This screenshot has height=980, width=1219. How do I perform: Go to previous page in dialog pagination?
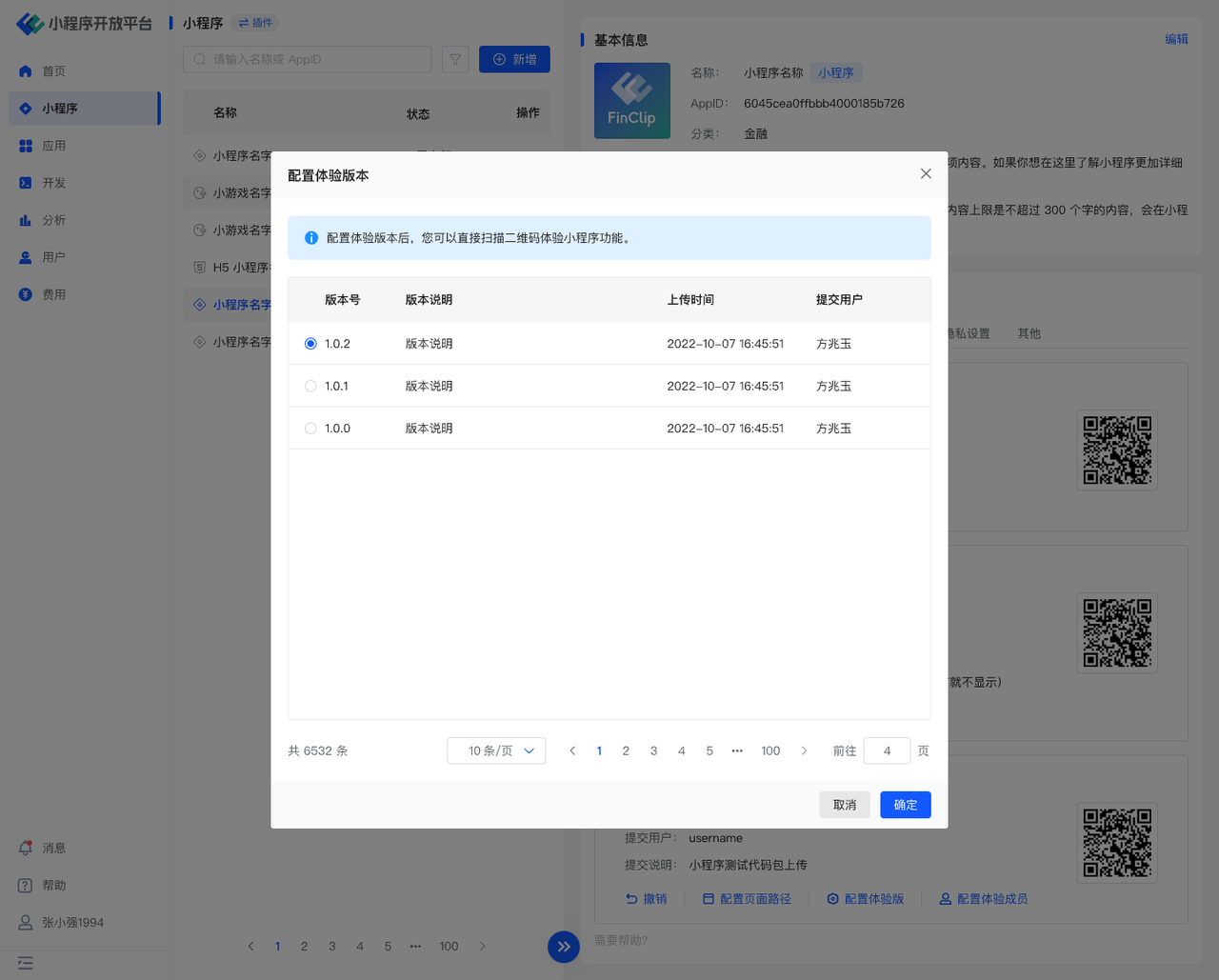coord(572,750)
